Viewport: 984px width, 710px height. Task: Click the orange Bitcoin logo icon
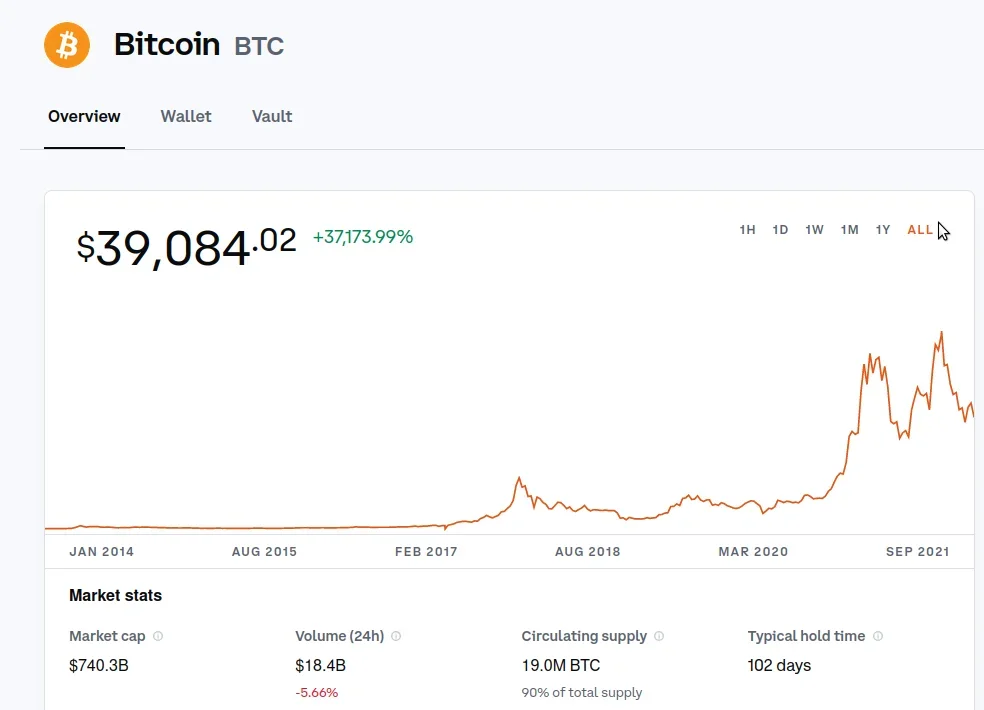coord(67,45)
